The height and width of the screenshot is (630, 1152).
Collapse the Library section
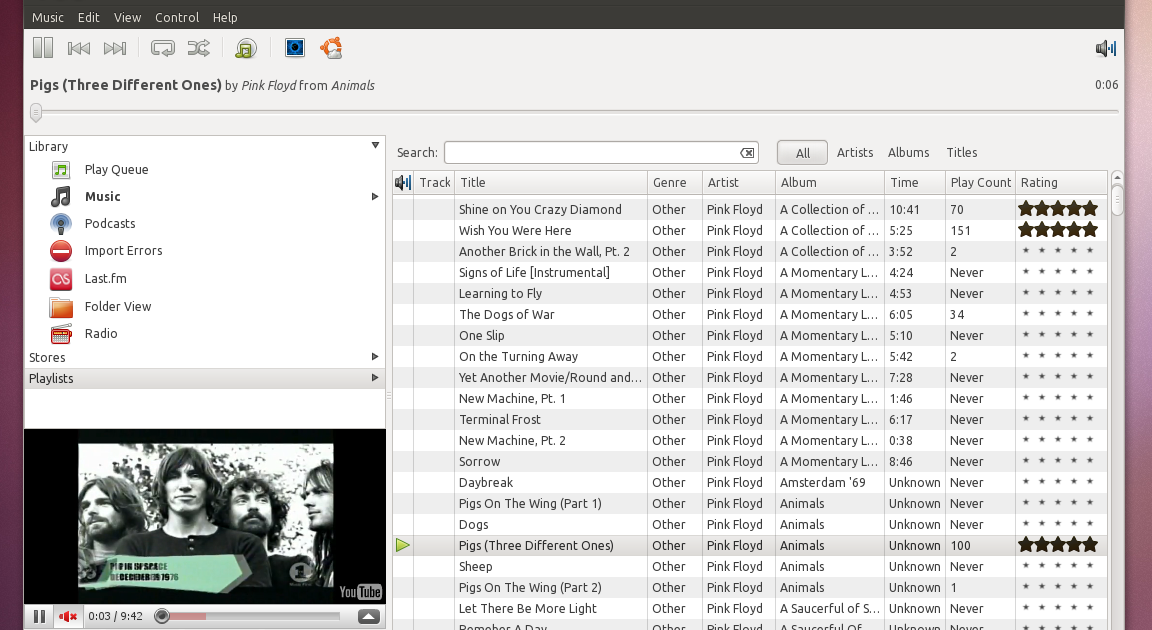(x=376, y=145)
